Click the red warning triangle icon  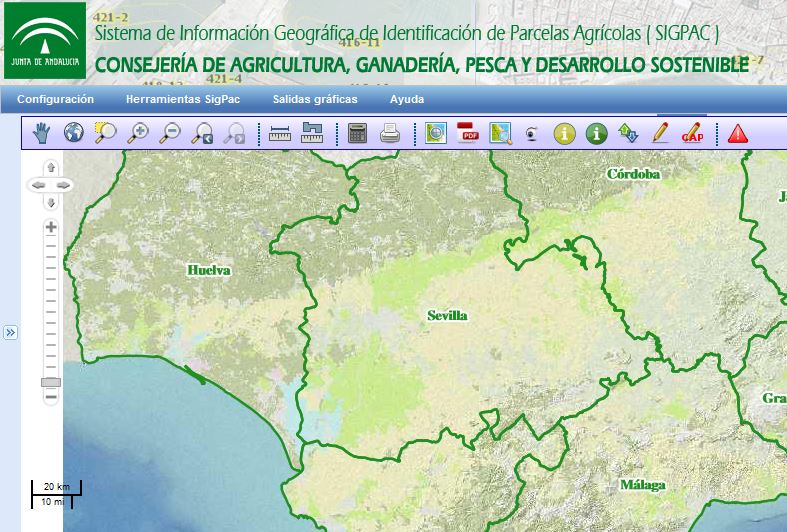[738, 132]
